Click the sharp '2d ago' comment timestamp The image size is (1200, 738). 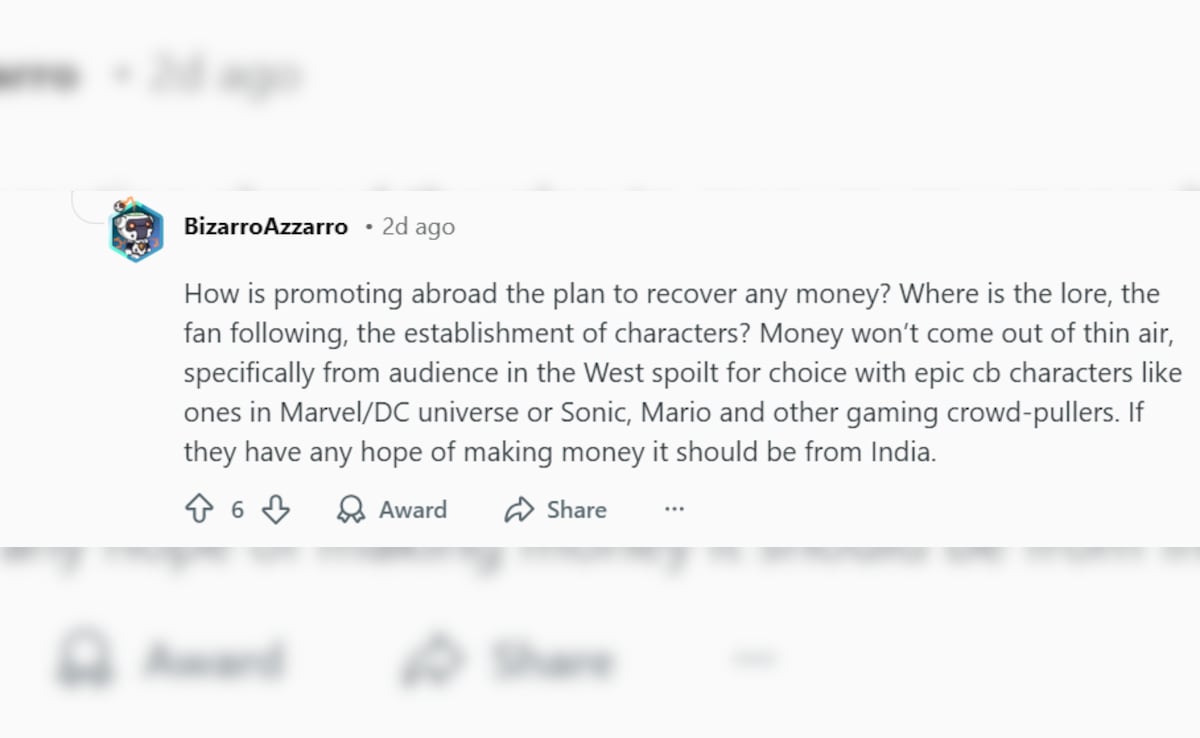tap(418, 227)
